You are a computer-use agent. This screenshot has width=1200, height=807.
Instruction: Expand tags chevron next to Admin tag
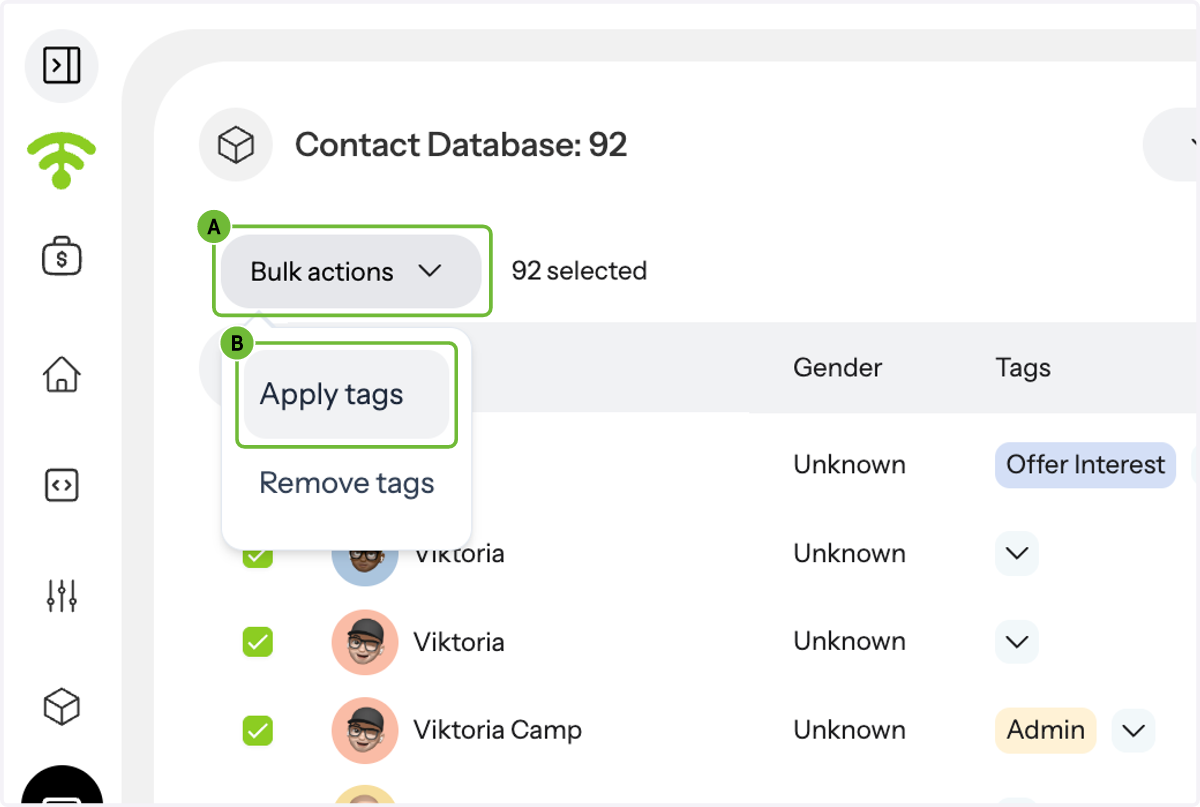click(x=1133, y=730)
